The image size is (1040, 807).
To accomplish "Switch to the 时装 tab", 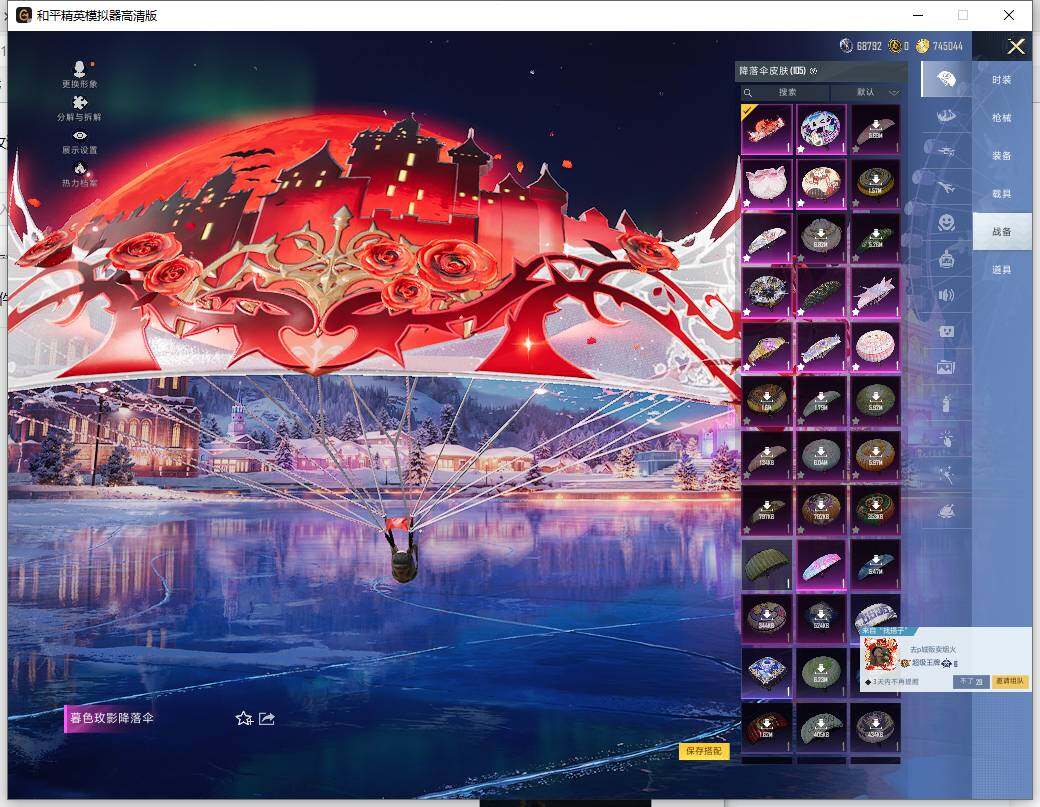I will coord(1002,80).
